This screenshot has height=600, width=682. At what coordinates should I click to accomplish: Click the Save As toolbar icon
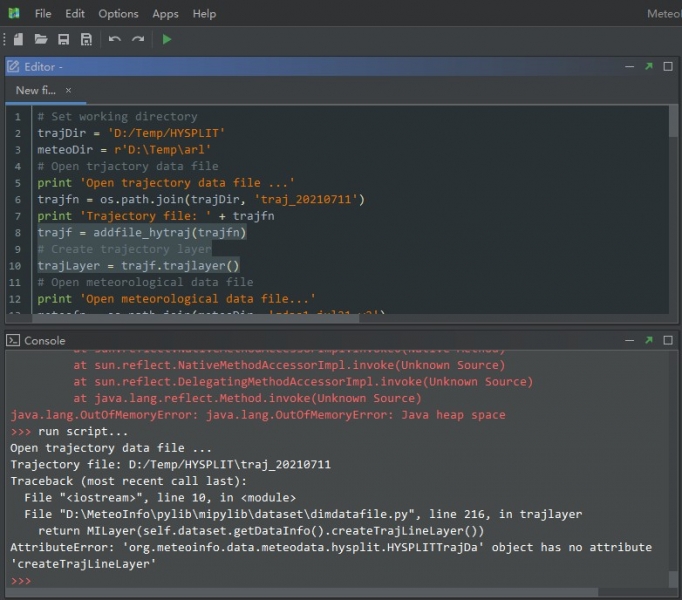(86, 39)
